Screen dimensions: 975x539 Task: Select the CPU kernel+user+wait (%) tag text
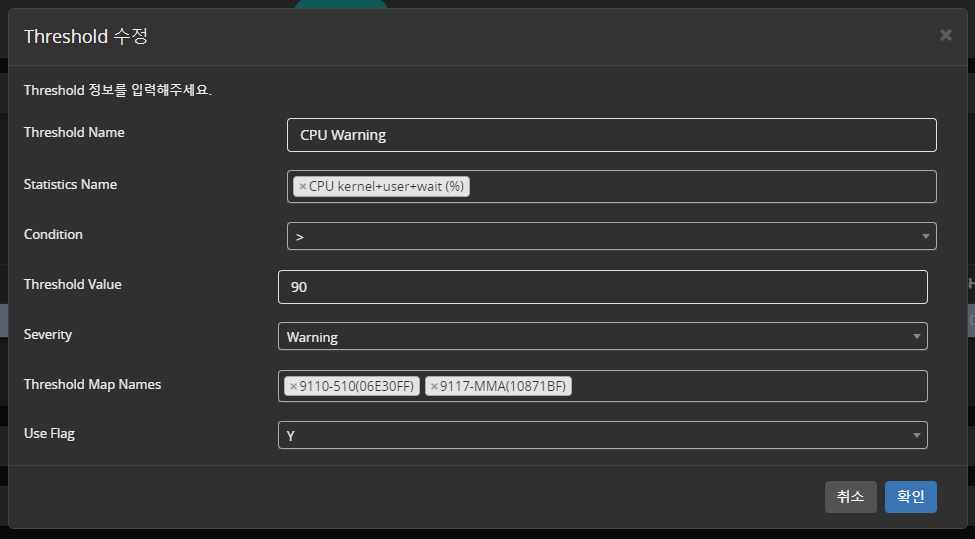pyautogui.click(x=387, y=186)
